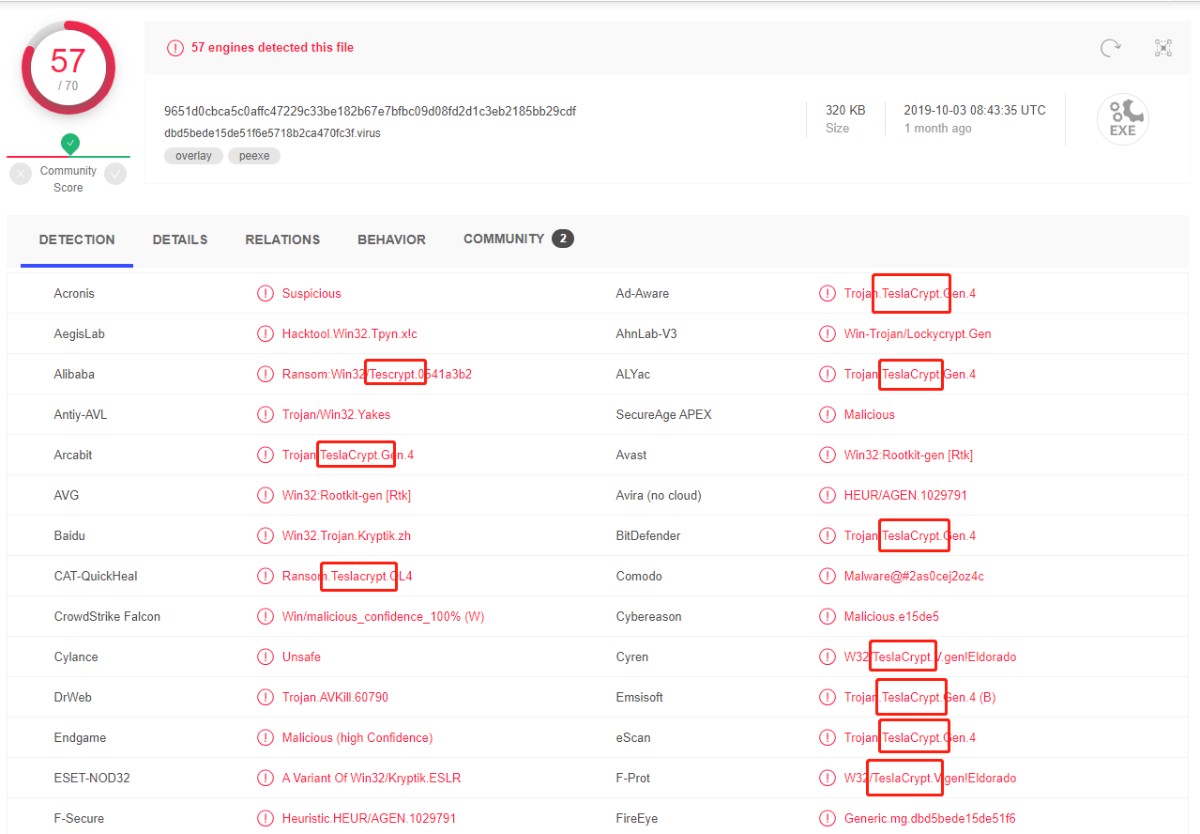Click the Antiy-AVL engine name

click(x=80, y=415)
